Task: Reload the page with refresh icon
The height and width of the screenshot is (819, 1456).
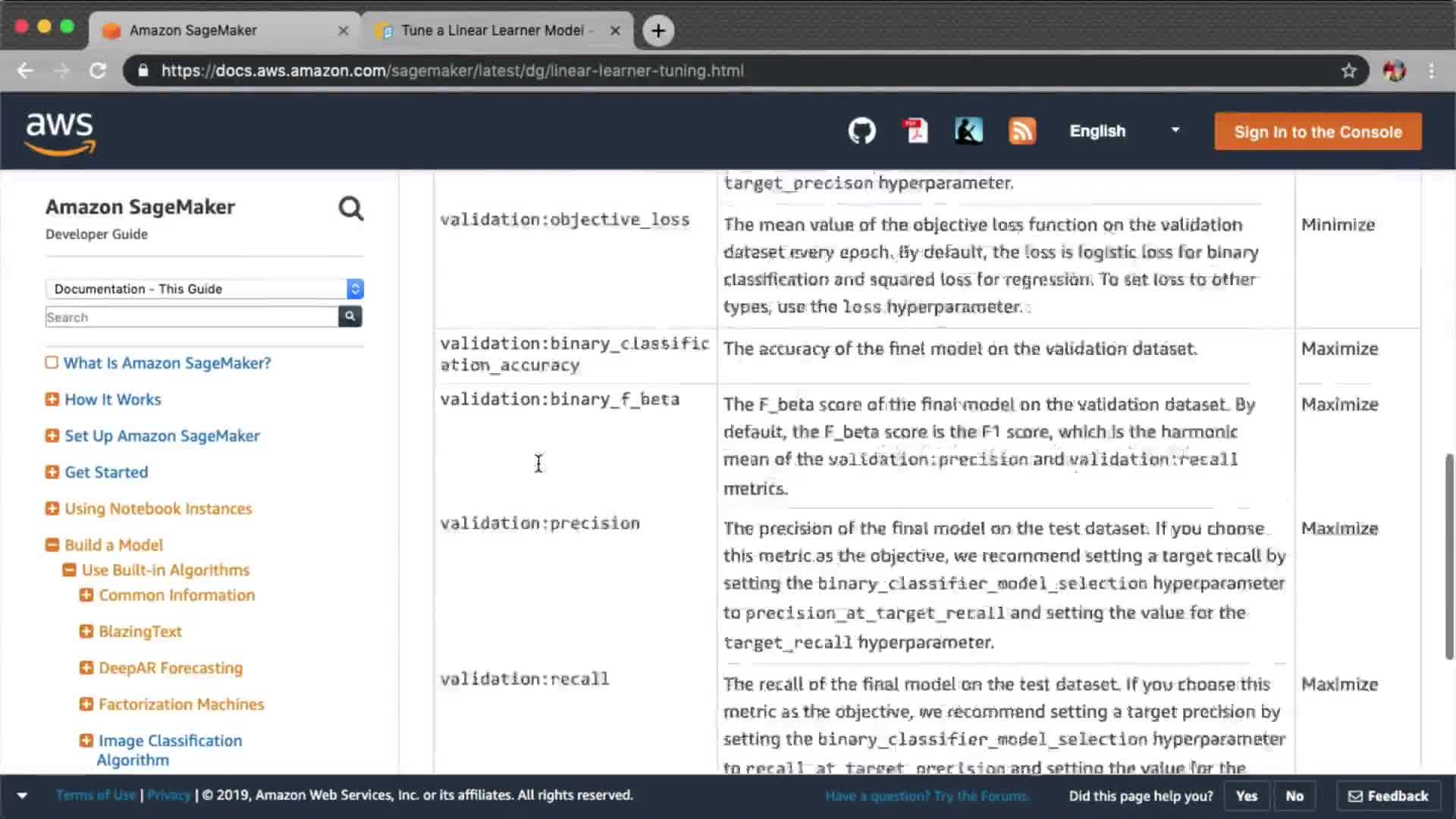Action: click(x=98, y=71)
